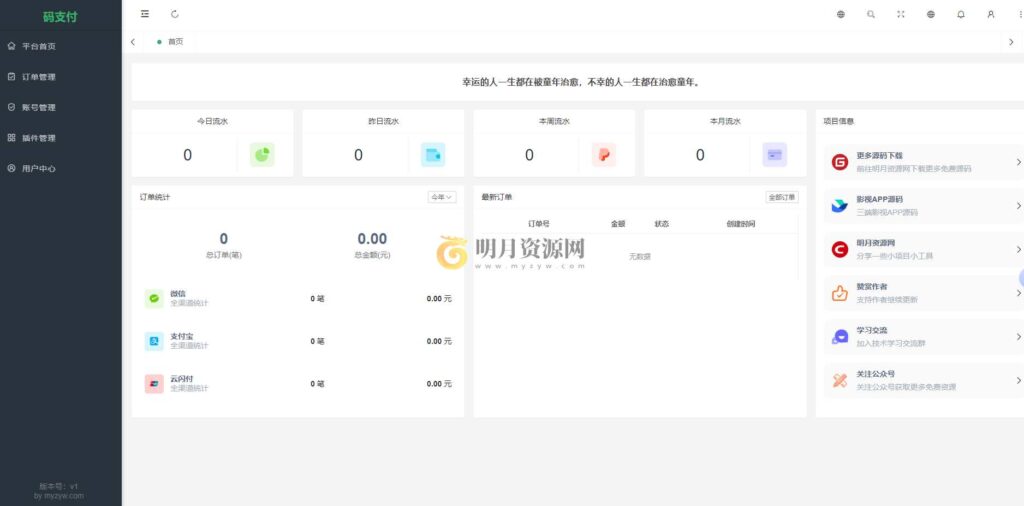Open the user profile icon
1024x506 pixels.
pyautogui.click(x=991, y=14)
